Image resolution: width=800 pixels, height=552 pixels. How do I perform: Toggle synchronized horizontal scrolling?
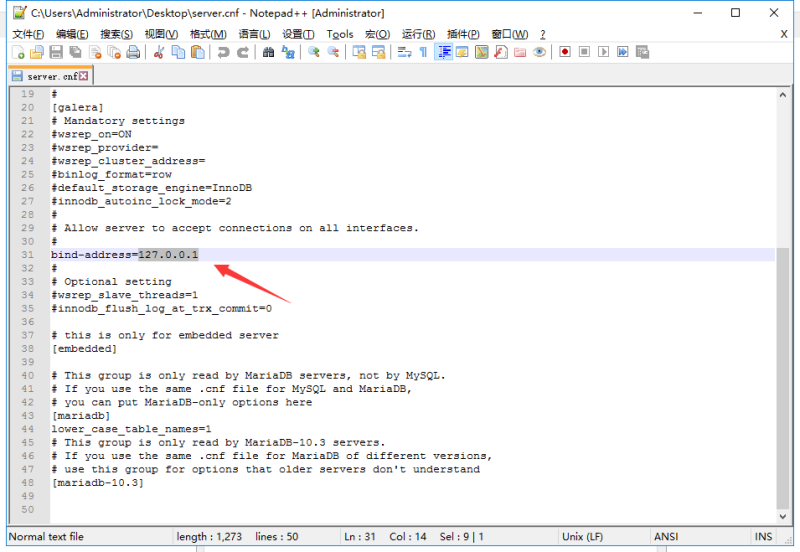pos(379,52)
